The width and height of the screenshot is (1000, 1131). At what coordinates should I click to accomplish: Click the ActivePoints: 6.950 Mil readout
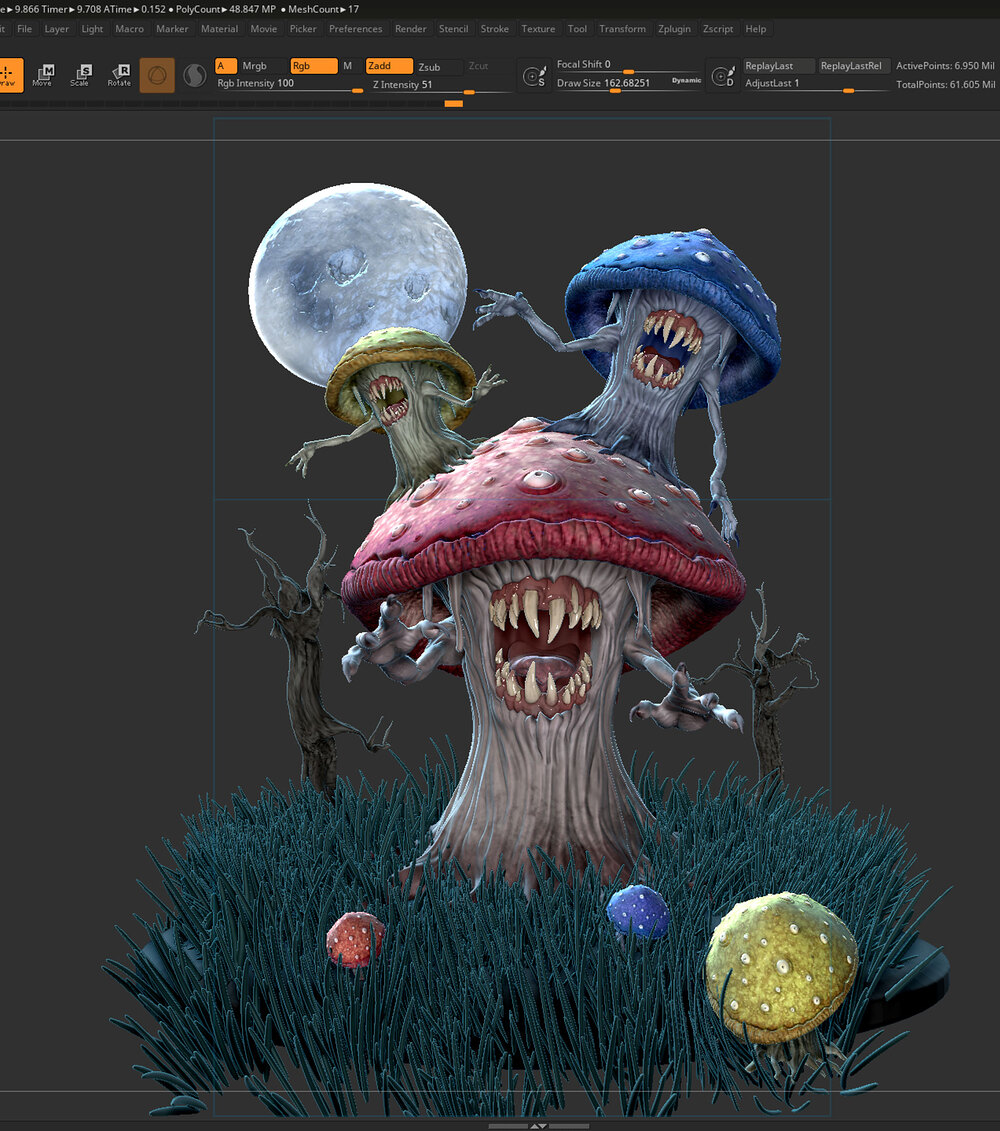coord(945,66)
